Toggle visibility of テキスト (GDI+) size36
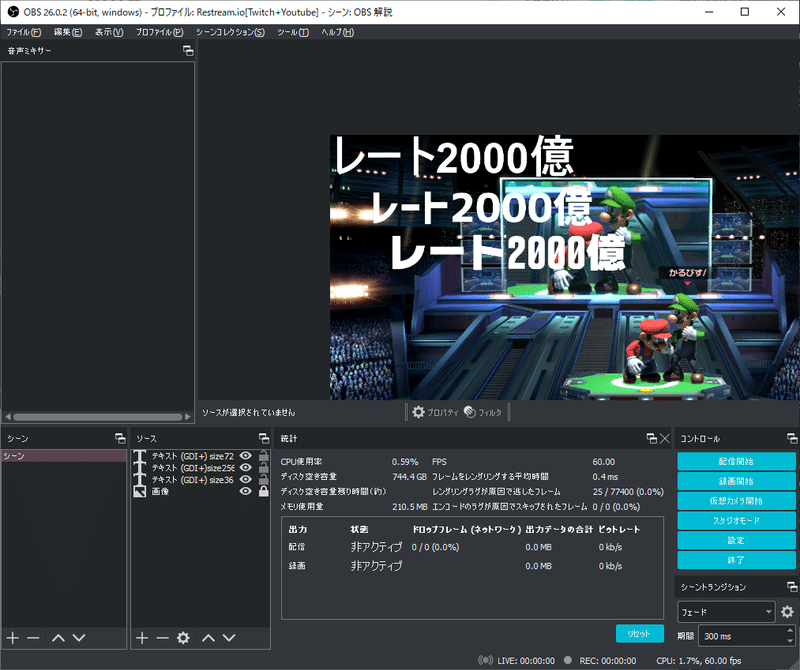Image resolution: width=800 pixels, height=670 pixels. point(246,479)
